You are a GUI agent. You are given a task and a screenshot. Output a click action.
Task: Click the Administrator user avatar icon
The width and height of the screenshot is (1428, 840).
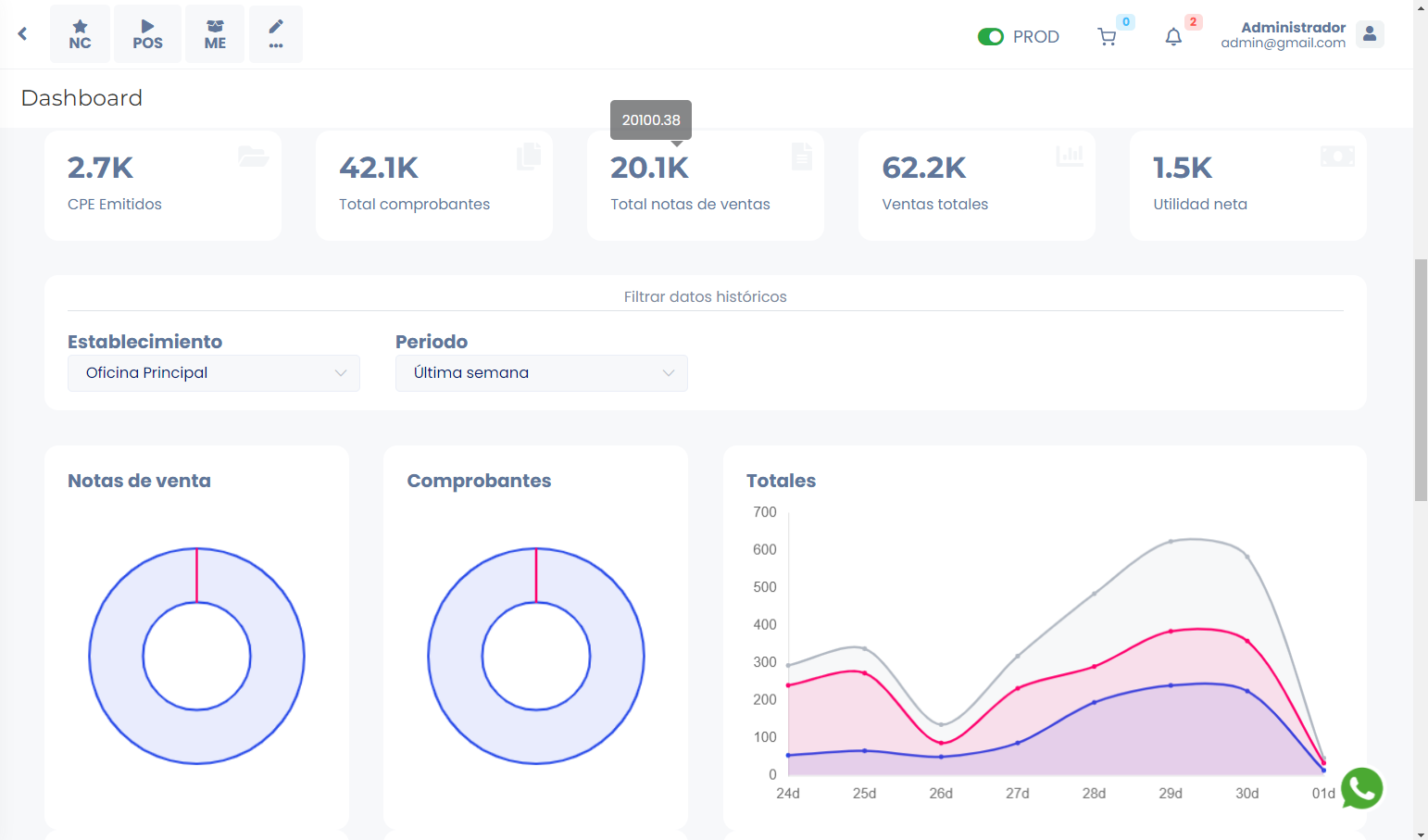(1370, 34)
